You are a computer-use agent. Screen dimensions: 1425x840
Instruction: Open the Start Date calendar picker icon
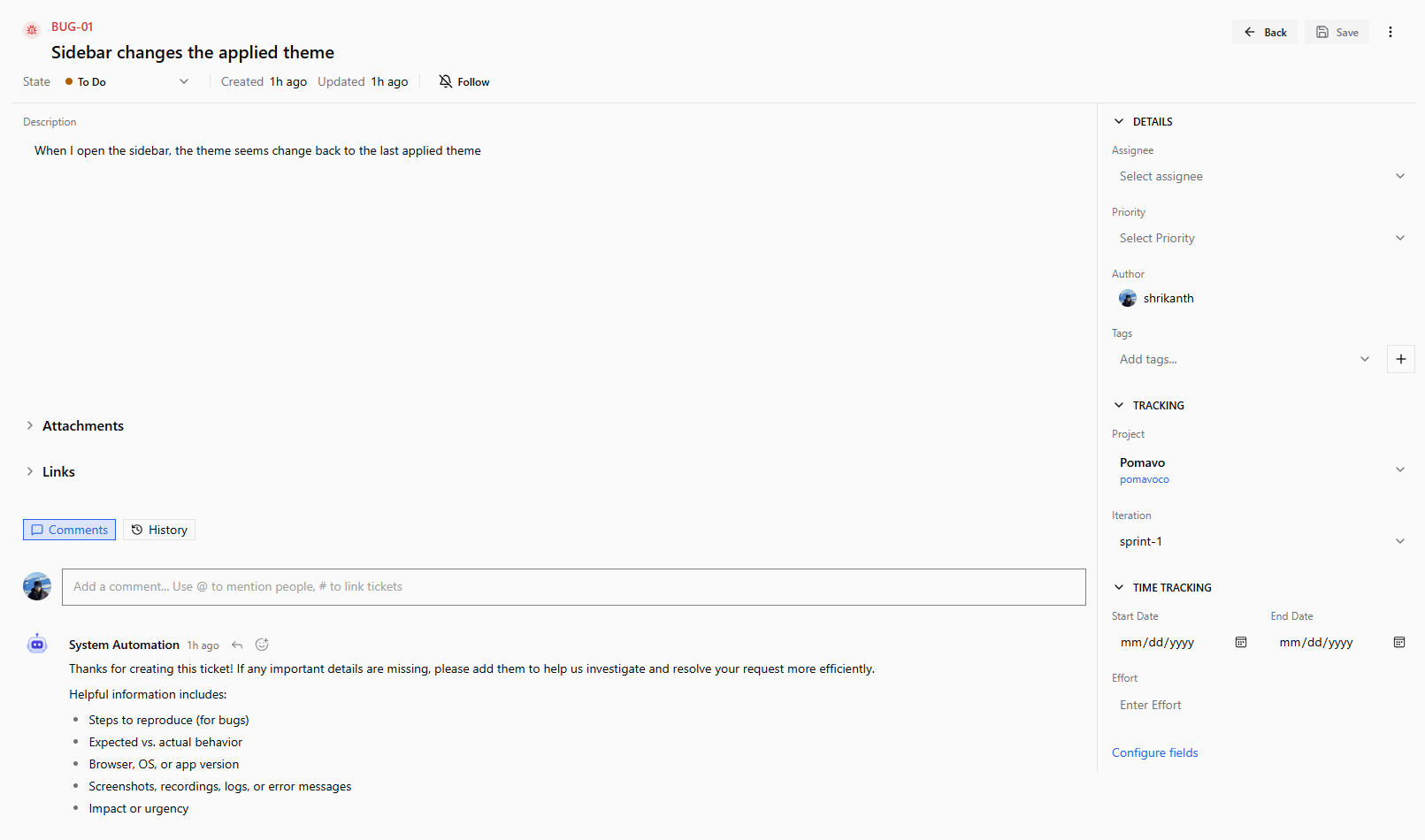(x=1241, y=642)
